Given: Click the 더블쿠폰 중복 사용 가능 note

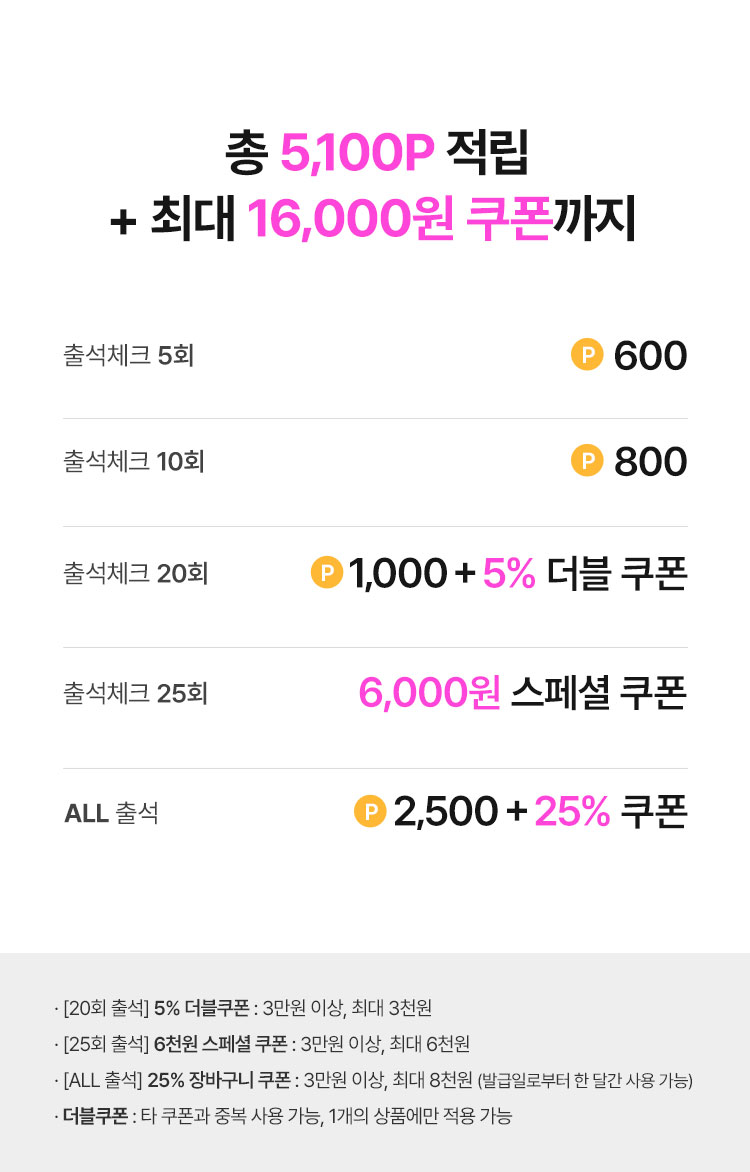Looking at the screenshot, I should point(285,1116).
